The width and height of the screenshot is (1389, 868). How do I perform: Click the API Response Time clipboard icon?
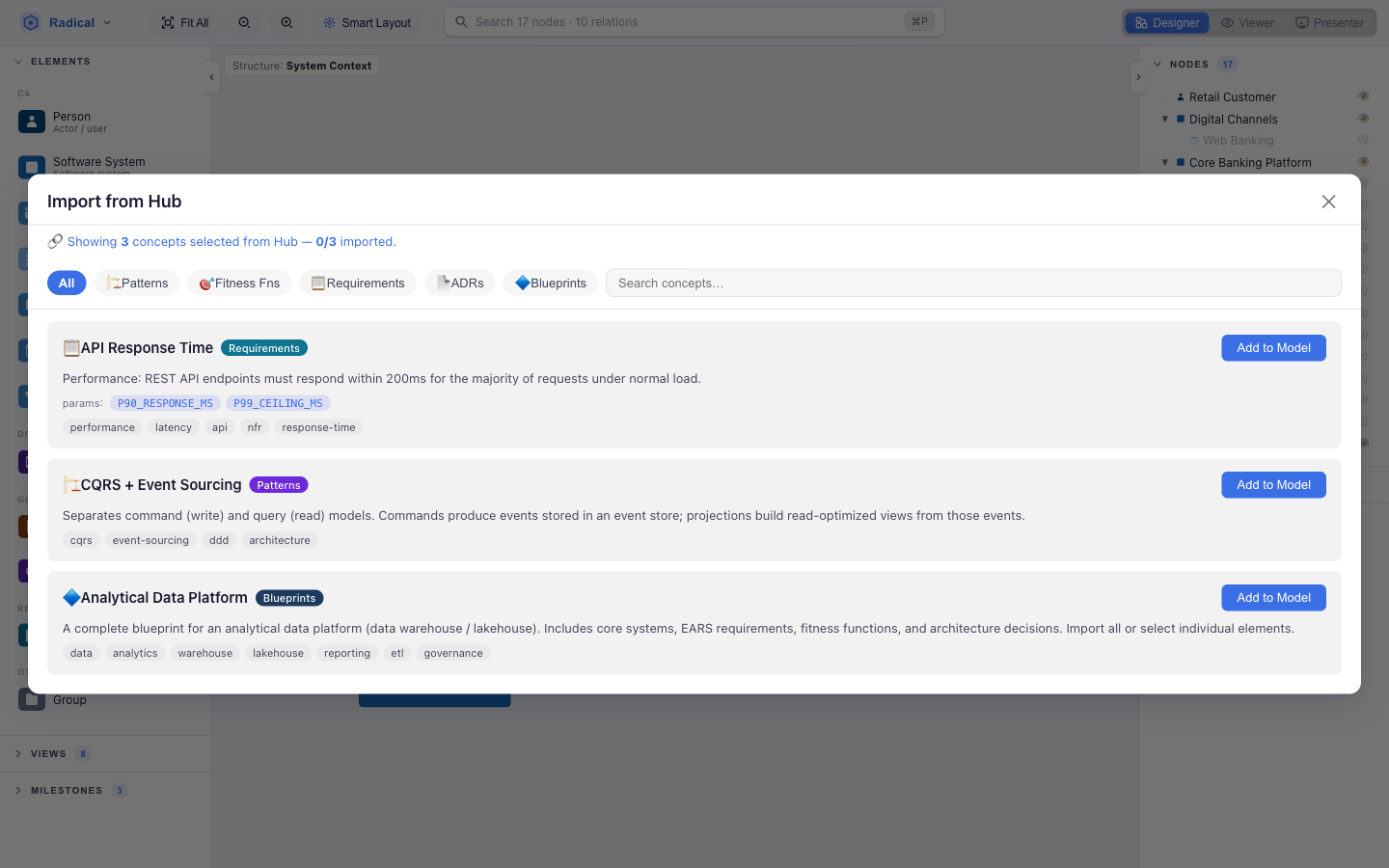point(71,348)
